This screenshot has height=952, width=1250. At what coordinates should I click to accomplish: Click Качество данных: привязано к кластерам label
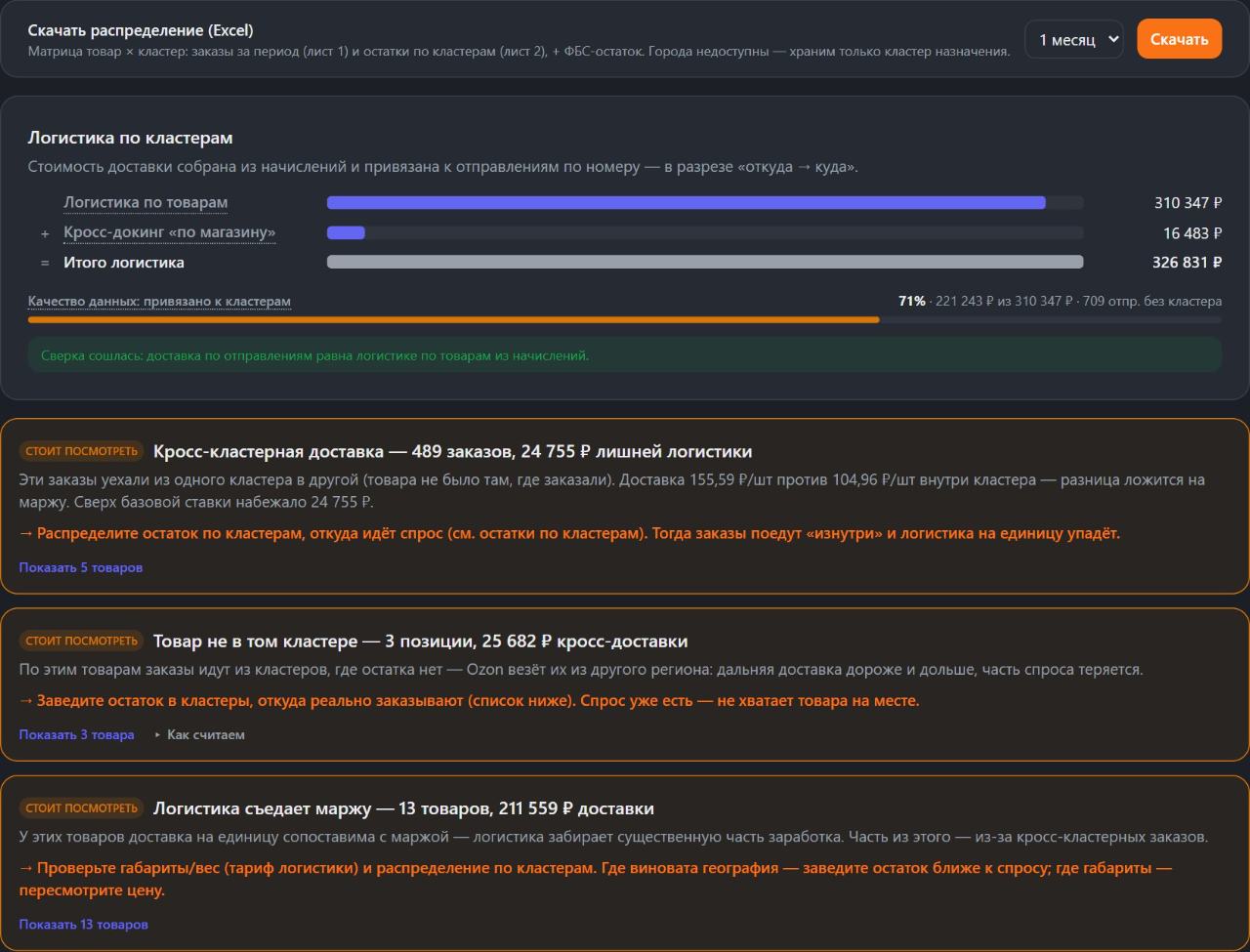tap(159, 301)
